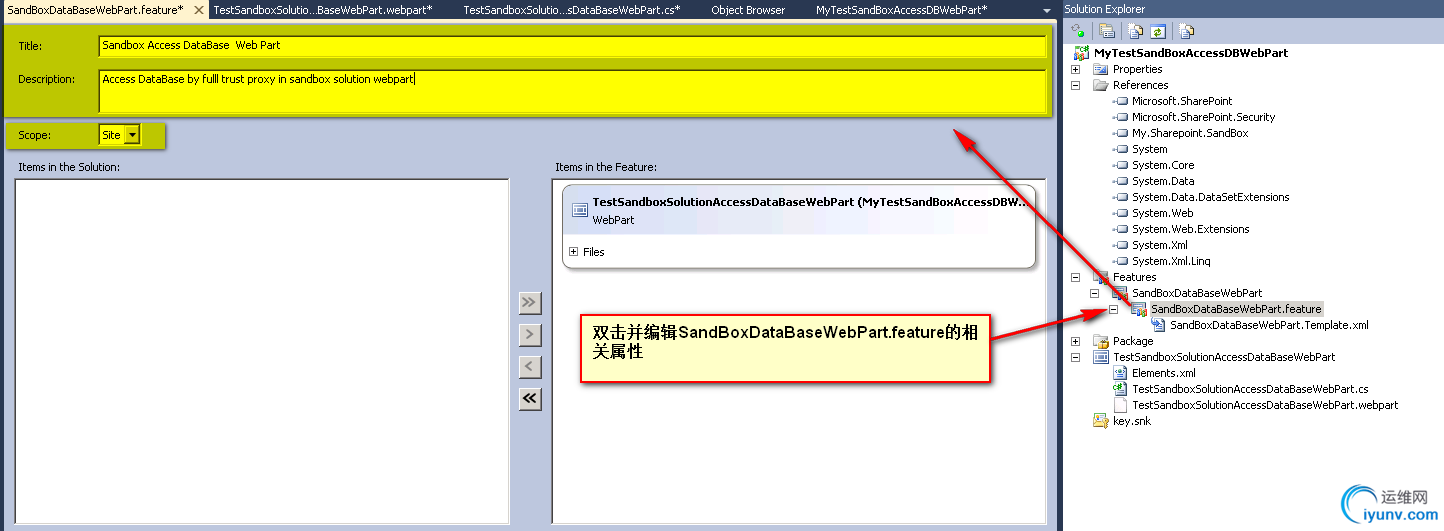Click the key.snk certificate icon
Image resolution: width=1444 pixels, height=531 pixels.
1101,421
